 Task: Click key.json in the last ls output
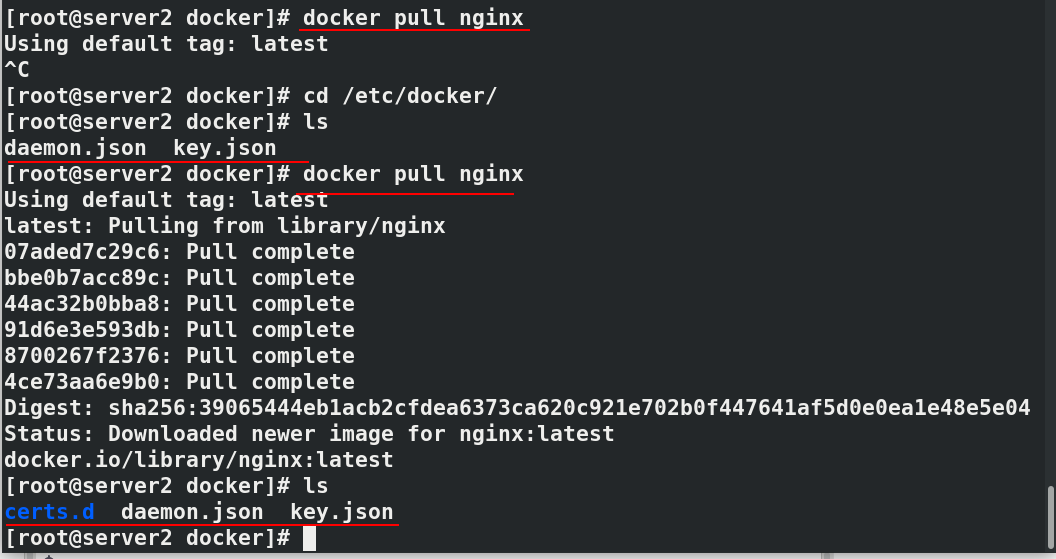click(341, 512)
